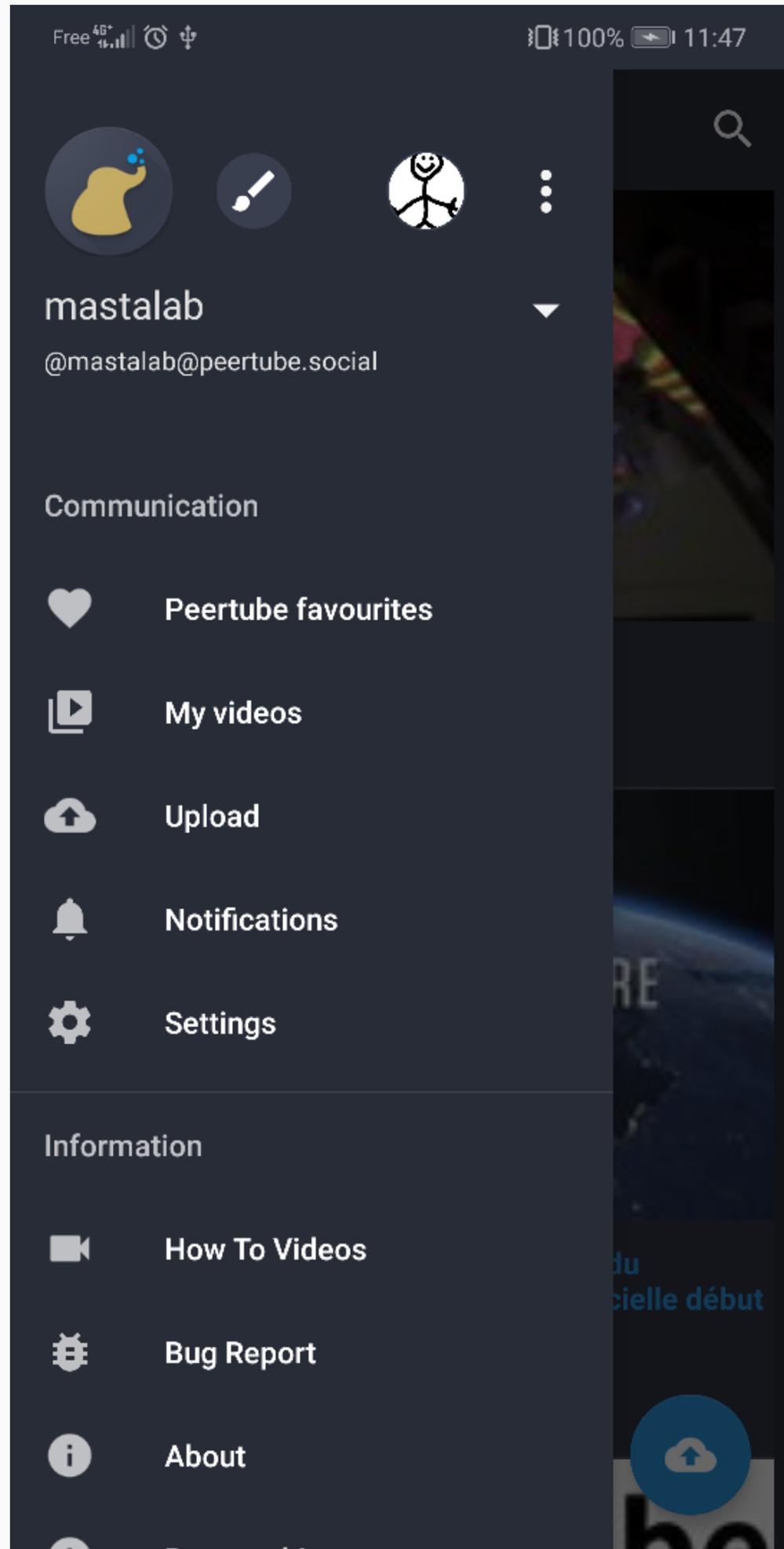Go to My videos

[x=312, y=713]
